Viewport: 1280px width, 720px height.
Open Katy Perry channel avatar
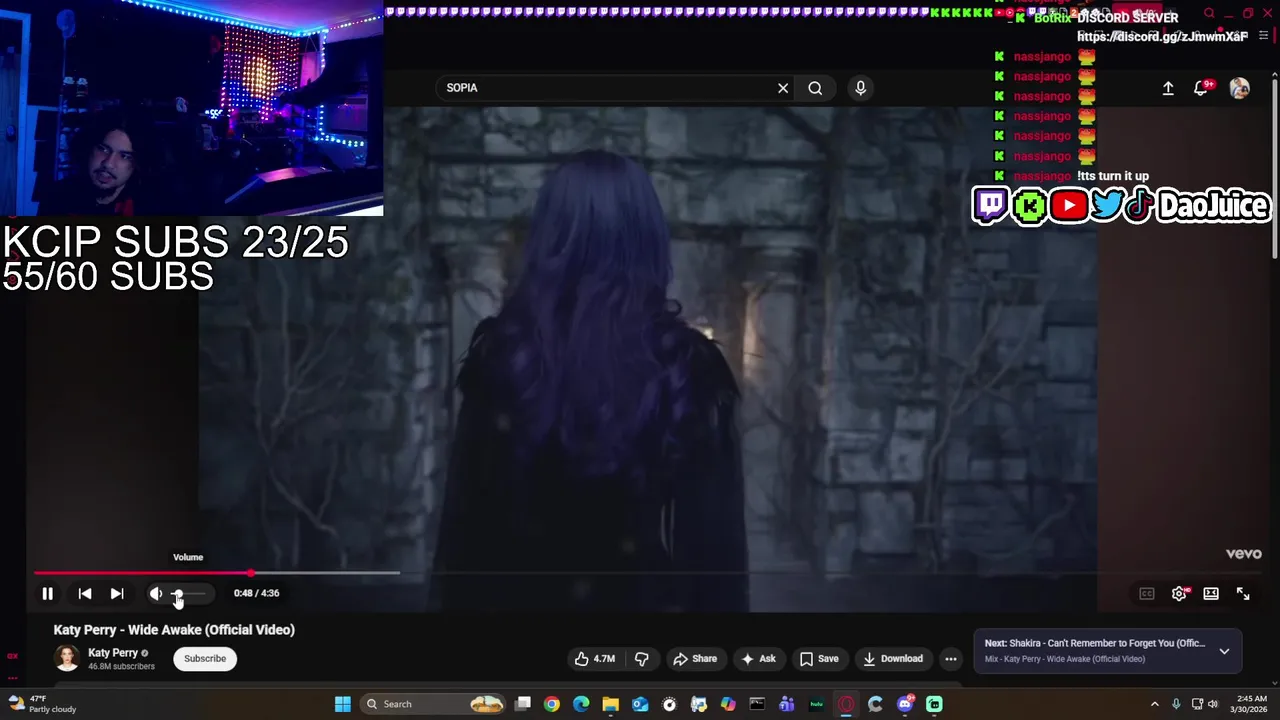click(67, 658)
